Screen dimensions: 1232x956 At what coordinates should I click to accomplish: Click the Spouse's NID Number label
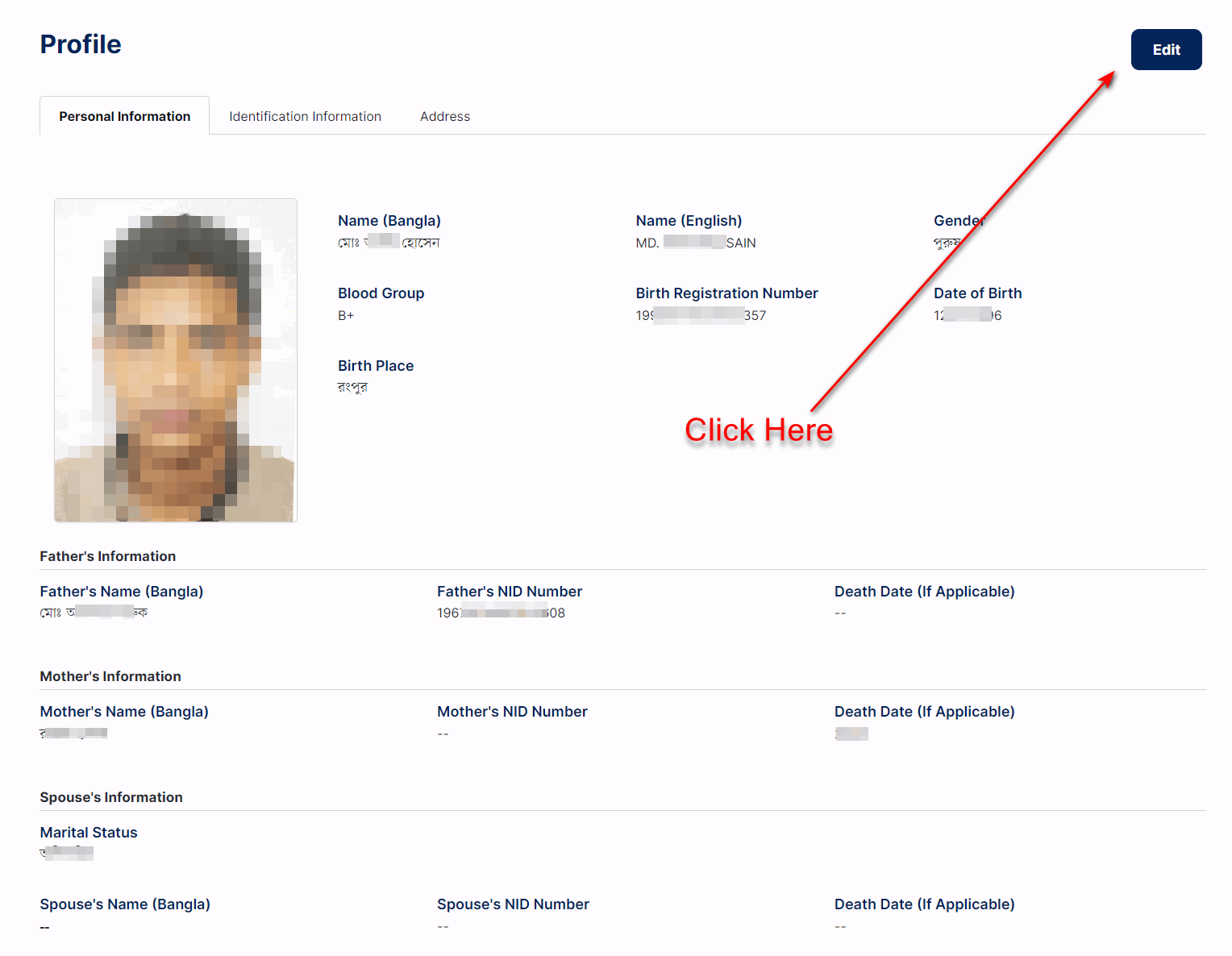tap(513, 904)
